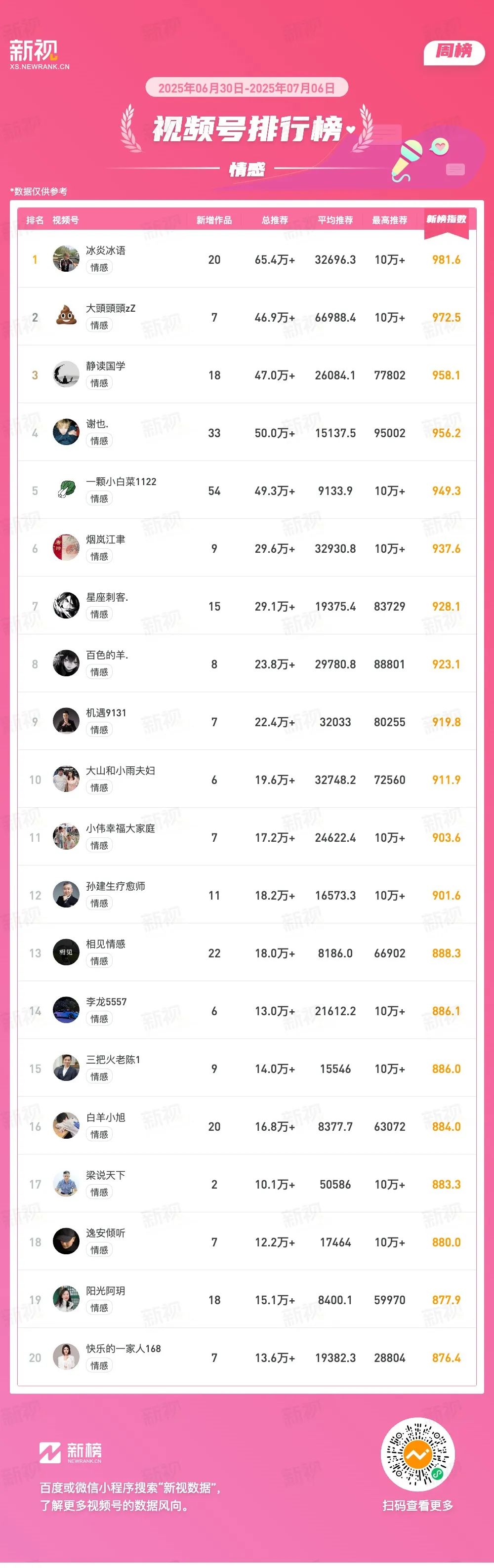Viewport: 494px width, 1568px height.
Task: Open account name 冰炎冰语
Action: coord(106,251)
